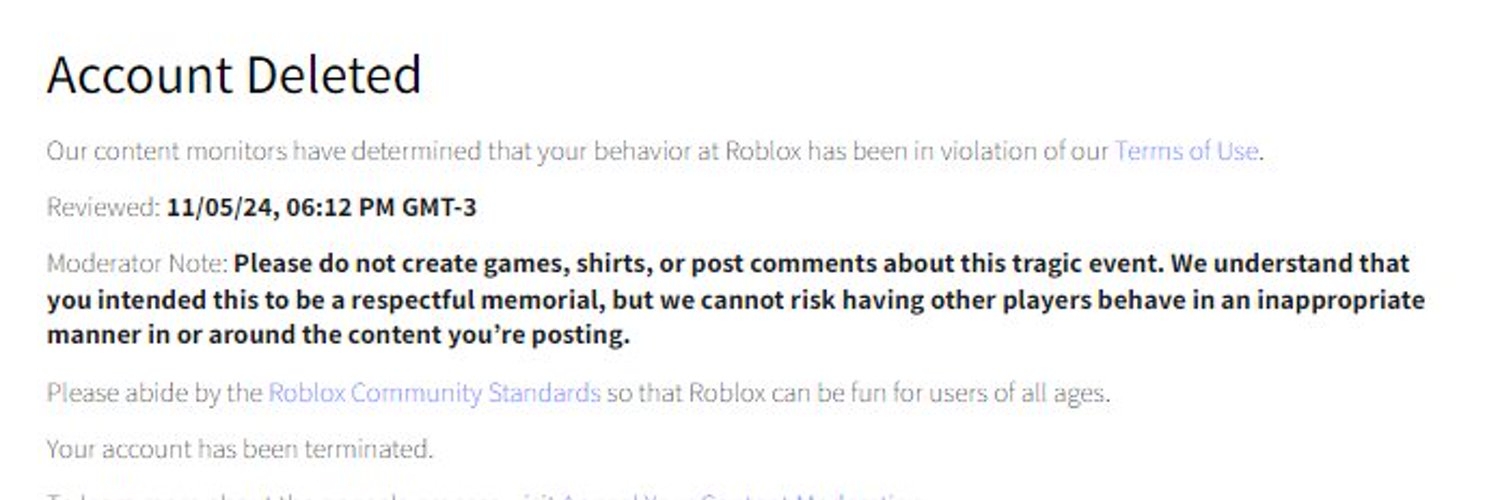
Task: Click the 06:12 PM review time
Action: 340,207
